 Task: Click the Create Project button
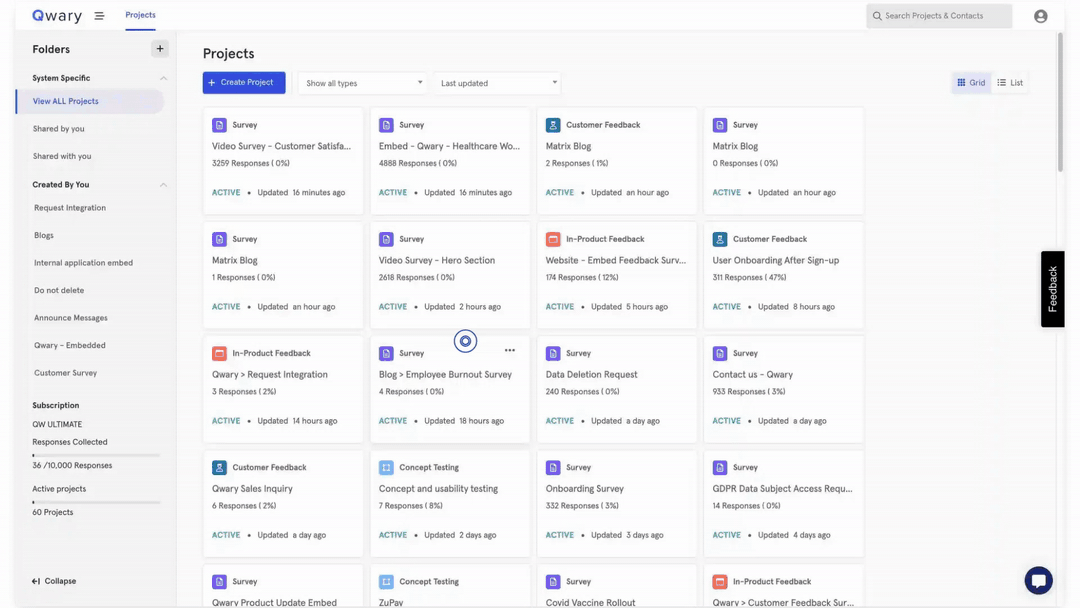(244, 83)
